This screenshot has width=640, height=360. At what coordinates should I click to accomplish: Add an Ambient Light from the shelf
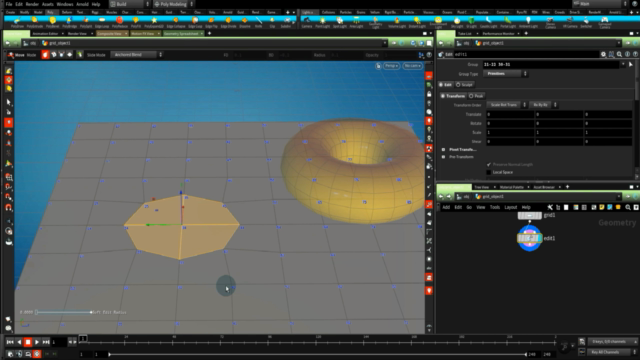click(x=528, y=22)
